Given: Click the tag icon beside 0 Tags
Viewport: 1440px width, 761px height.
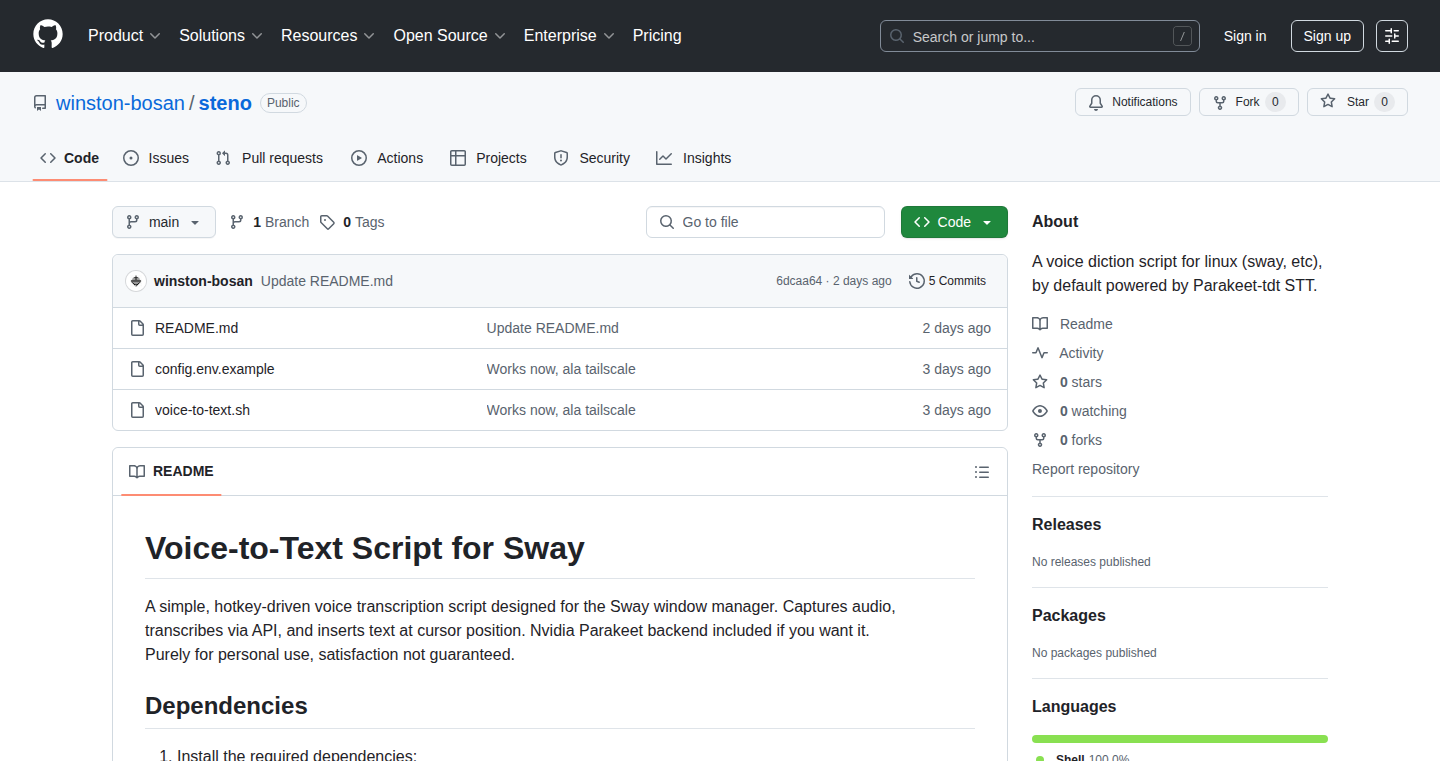Looking at the screenshot, I should click(x=327, y=222).
